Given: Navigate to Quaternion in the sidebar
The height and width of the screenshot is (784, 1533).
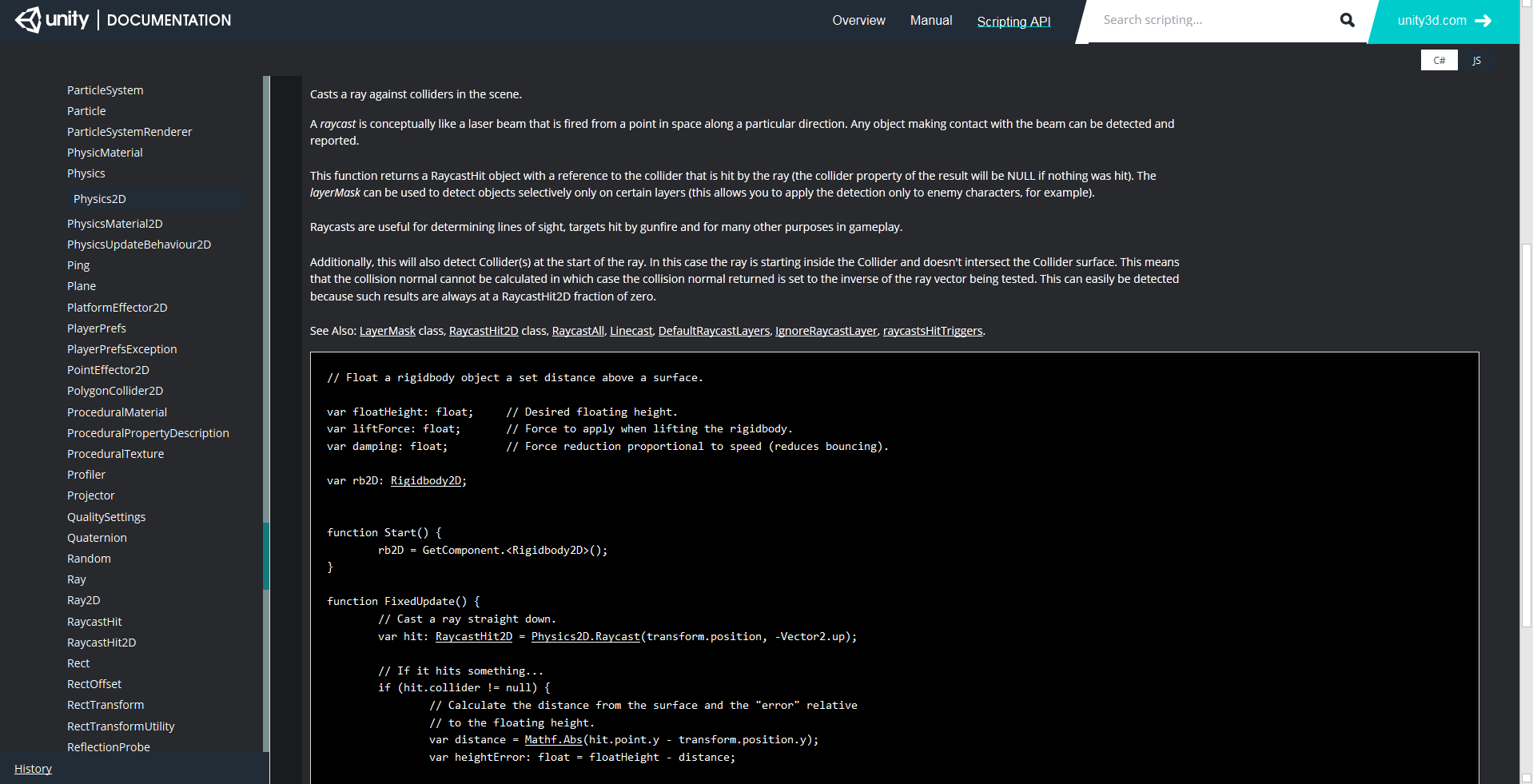Looking at the screenshot, I should [97, 537].
